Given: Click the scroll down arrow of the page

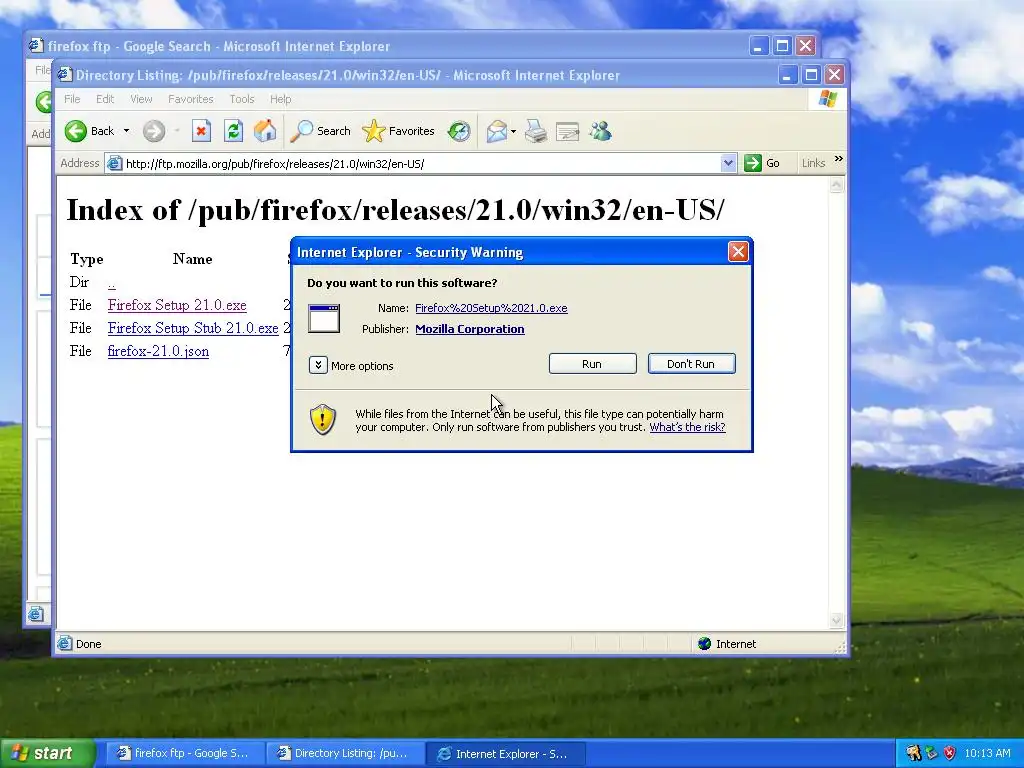Looking at the screenshot, I should [x=837, y=620].
